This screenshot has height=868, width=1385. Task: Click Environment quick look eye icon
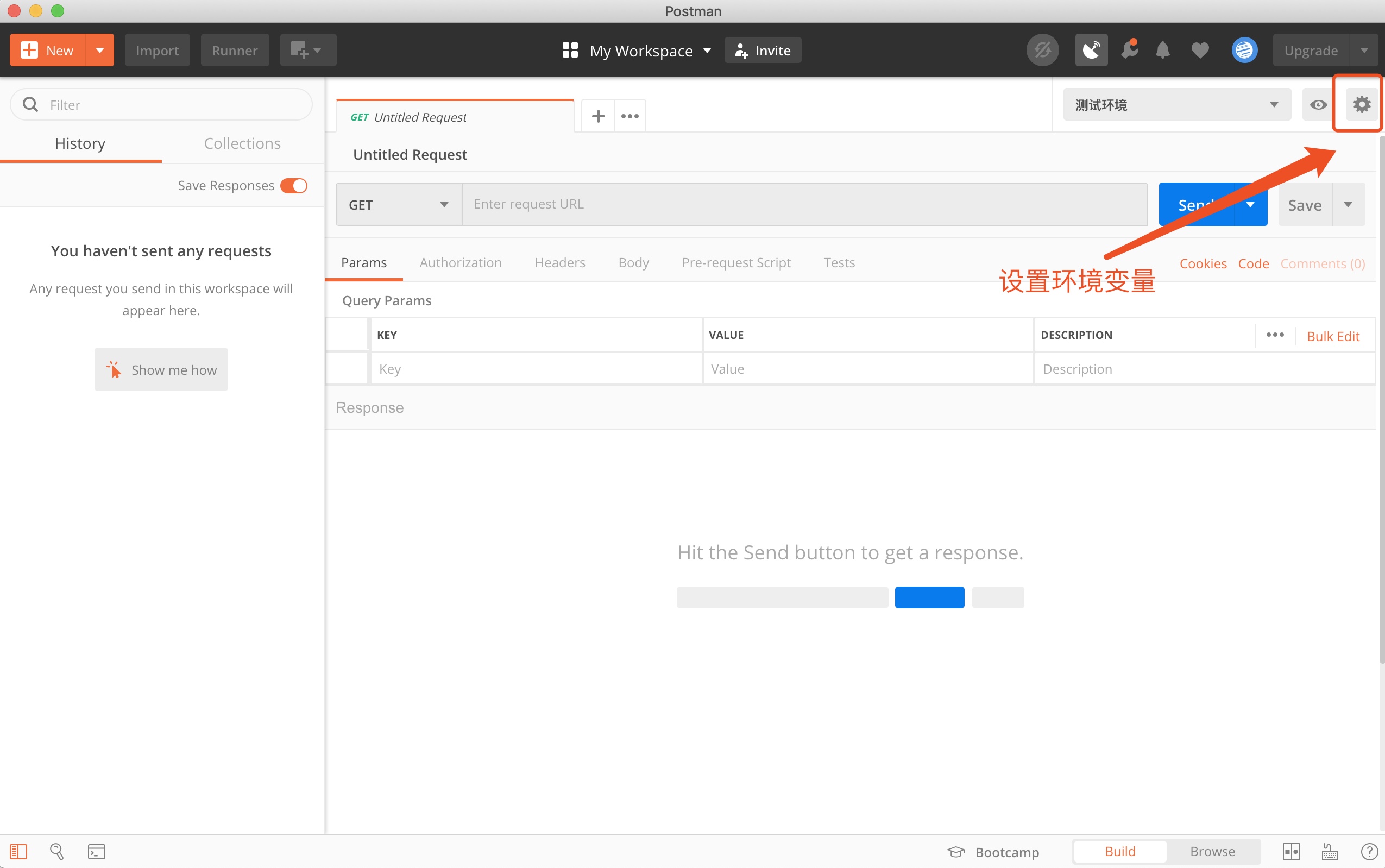(x=1318, y=104)
